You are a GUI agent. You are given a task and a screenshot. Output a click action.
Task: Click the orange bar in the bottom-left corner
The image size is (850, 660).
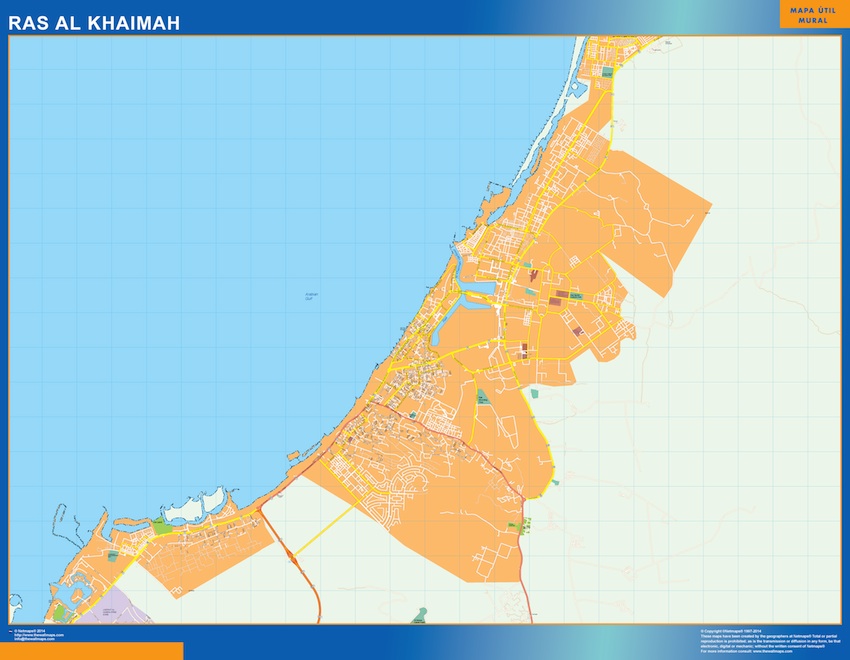[92, 651]
